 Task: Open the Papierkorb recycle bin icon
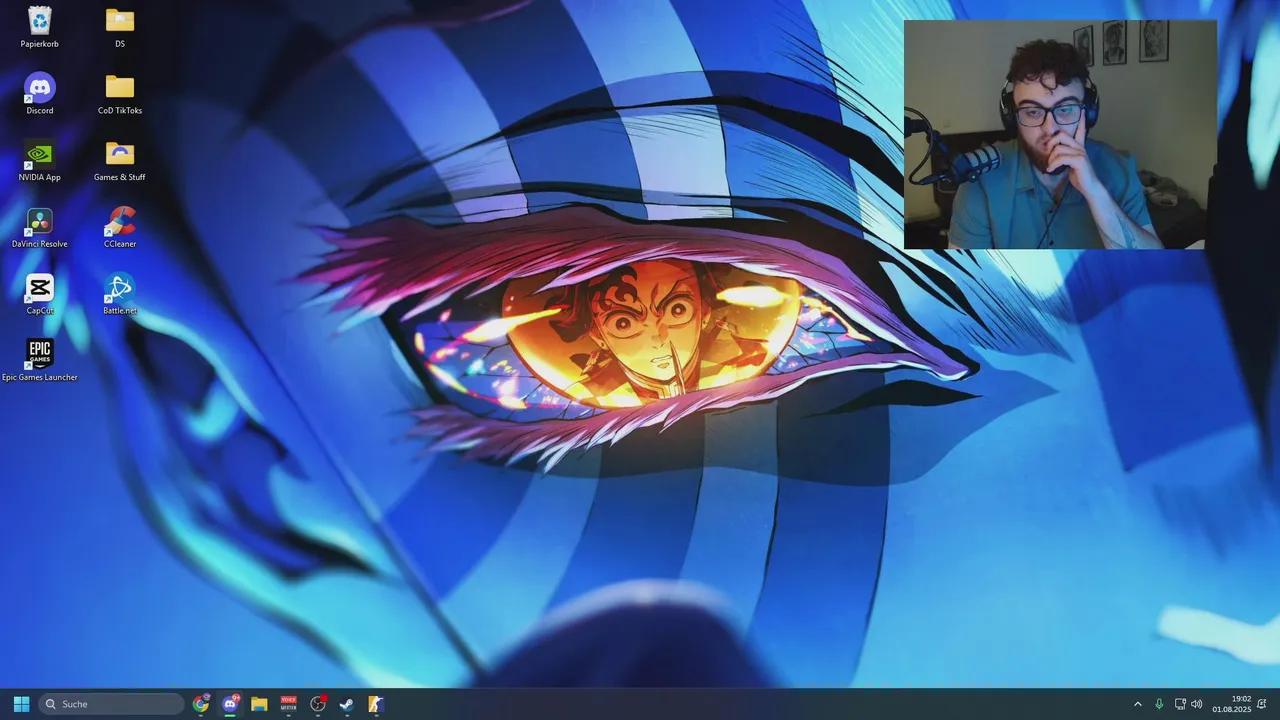tap(40, 27)
